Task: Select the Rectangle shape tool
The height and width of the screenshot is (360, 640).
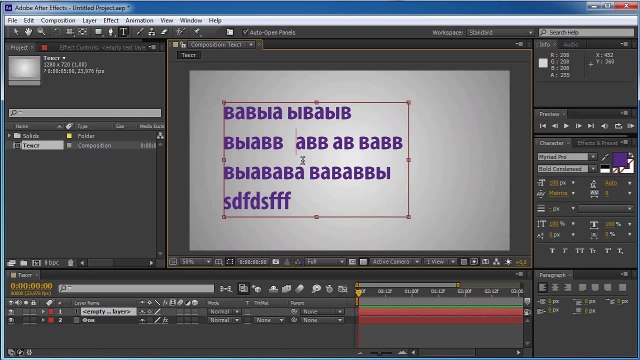Action: (x=98, y=32)
